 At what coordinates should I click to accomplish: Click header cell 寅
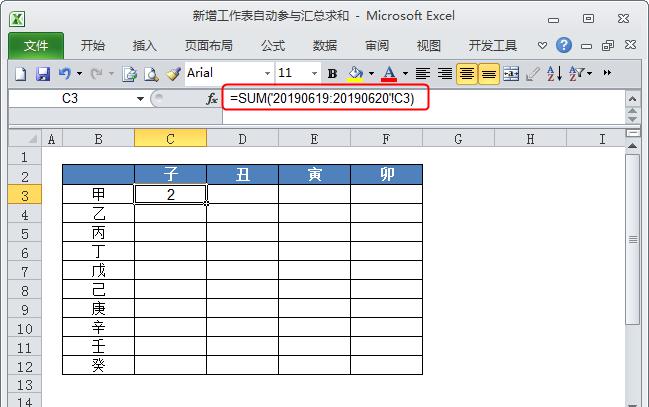point(315,174)
